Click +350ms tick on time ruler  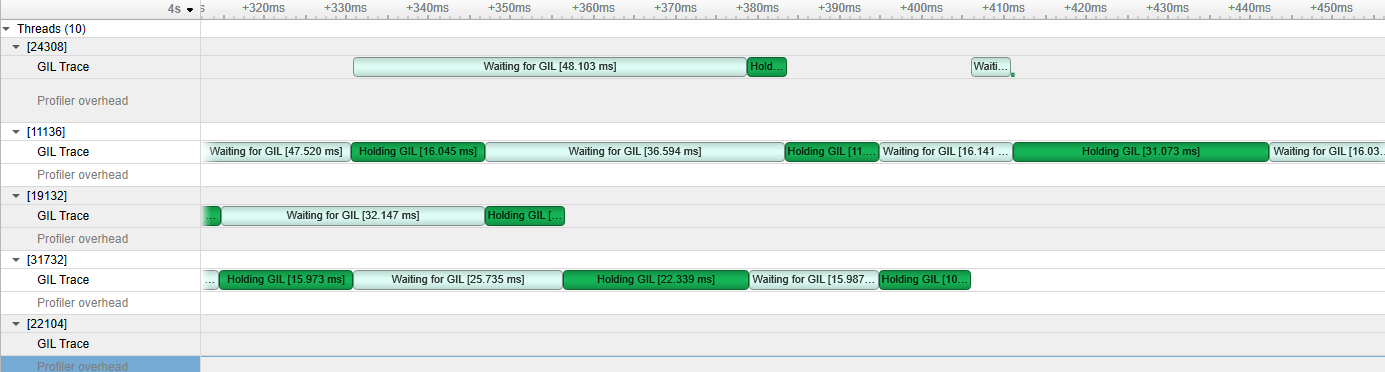(510, 8)
